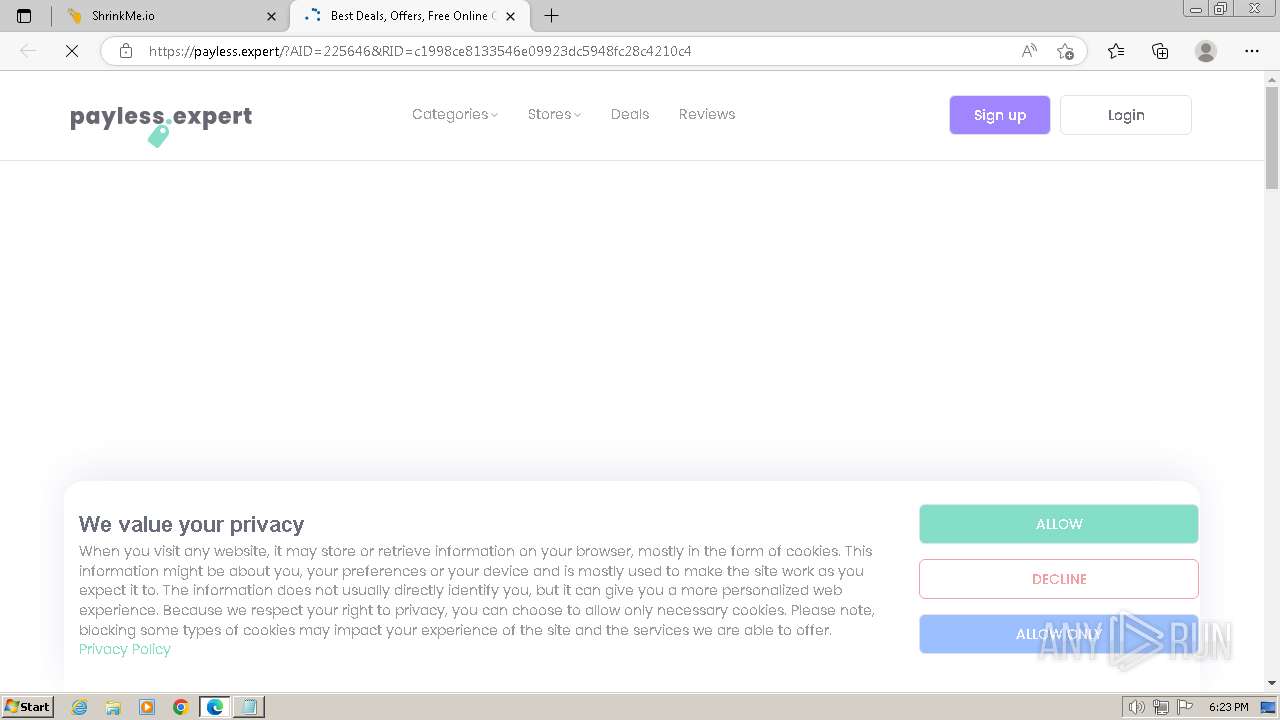Decline the cookies
Screen dimensions: 1280x720
click(1059, 579)
